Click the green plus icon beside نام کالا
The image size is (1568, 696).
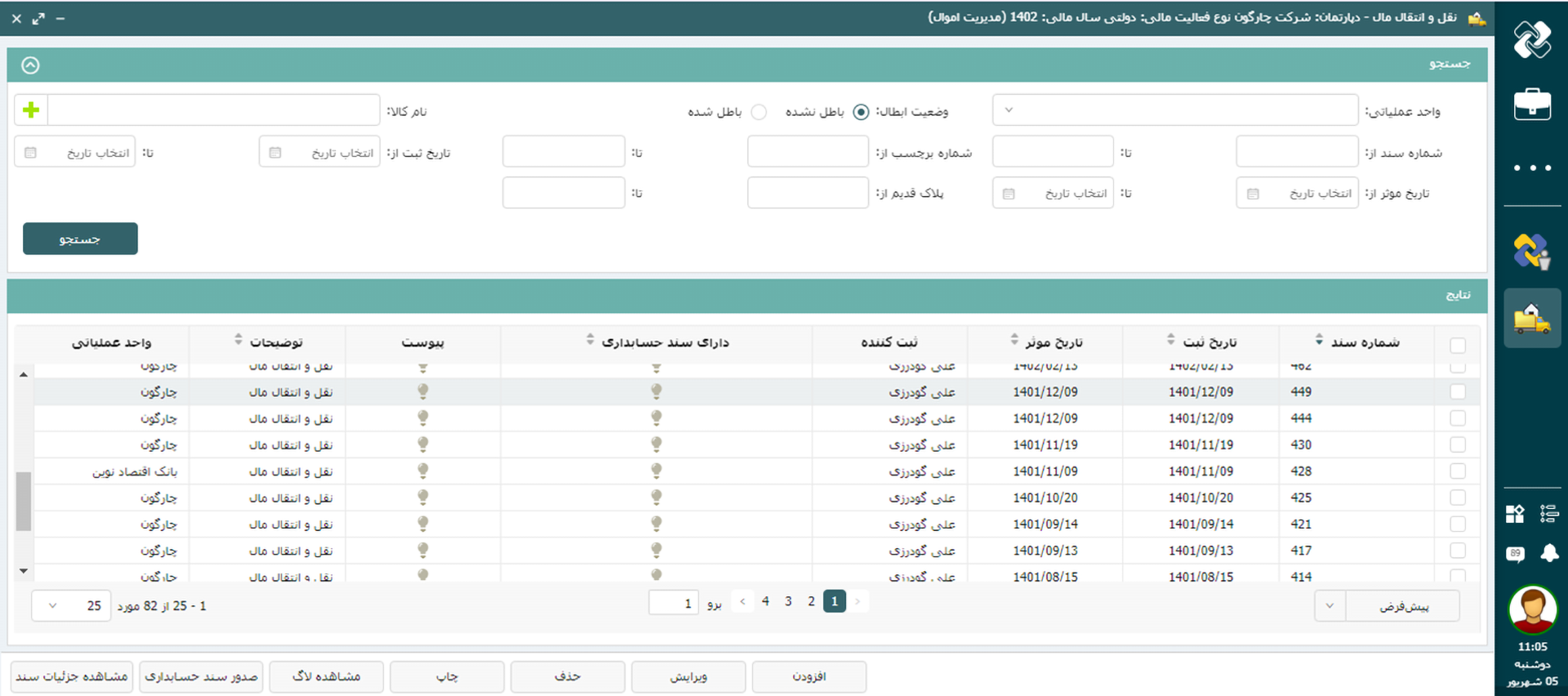[x=31, y=110]
